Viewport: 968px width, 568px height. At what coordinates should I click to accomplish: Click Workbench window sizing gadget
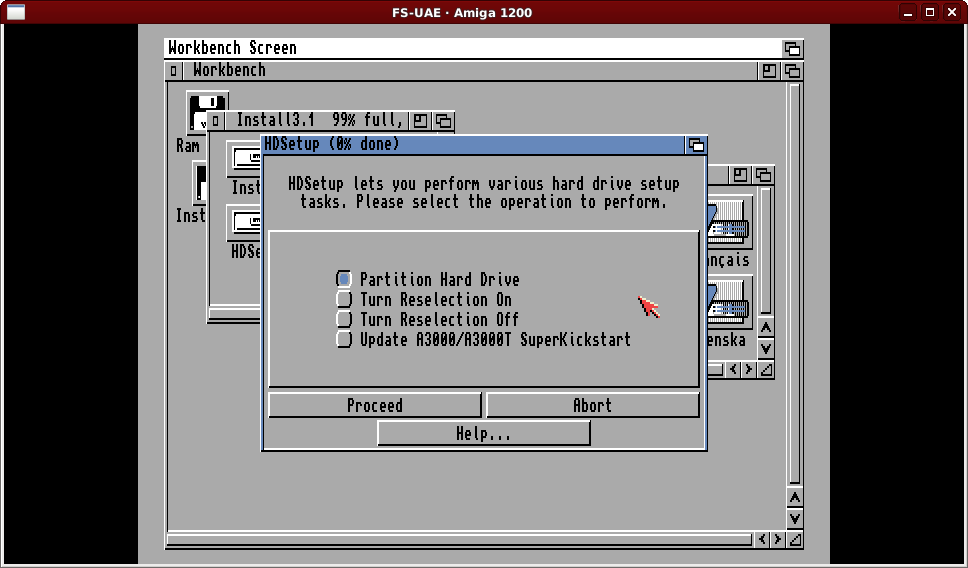click(795, 540)
